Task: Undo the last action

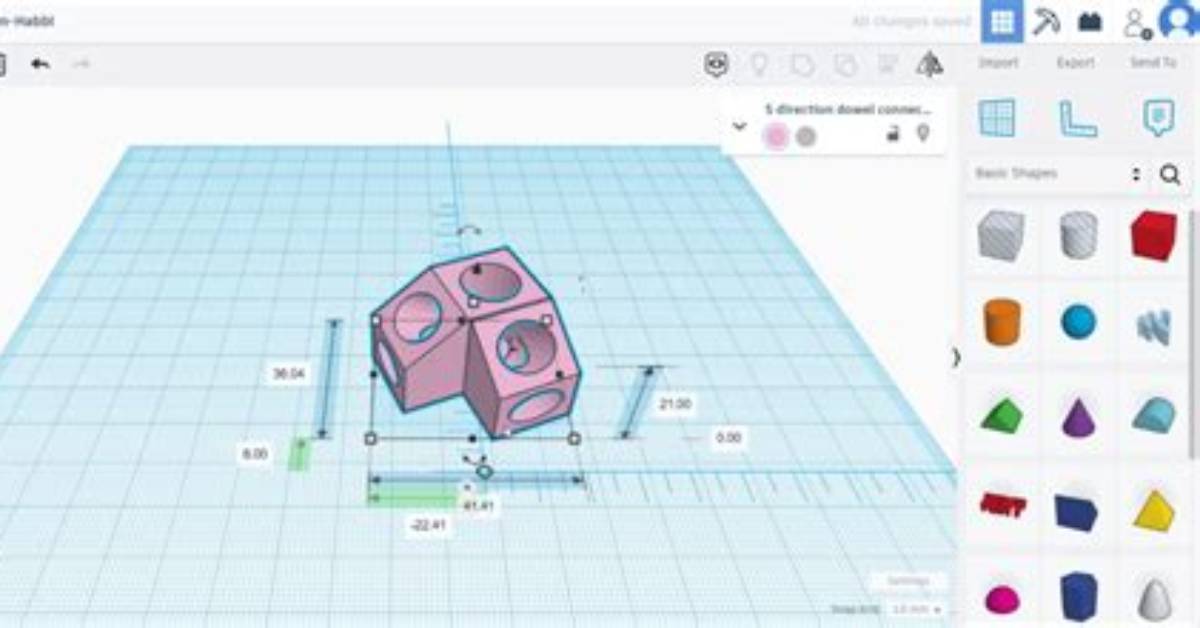Action: click(x=40, y=64)
